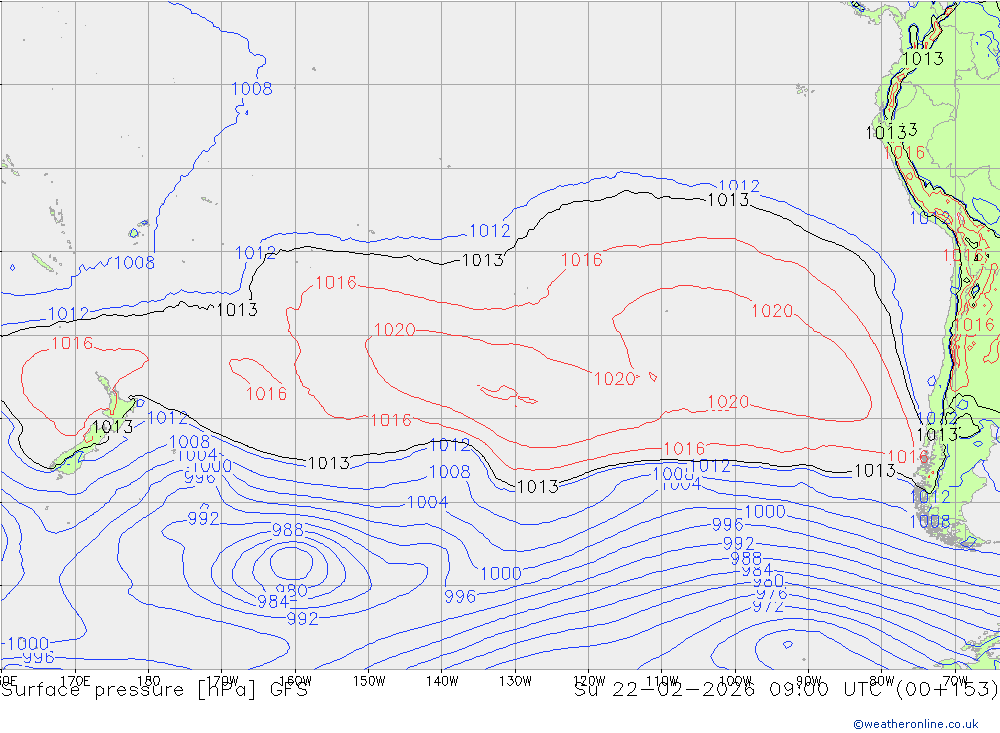The width and height of the screenshot is (1000, 733).
Task: Click the 972 isobar label
Action: (768, 606)
